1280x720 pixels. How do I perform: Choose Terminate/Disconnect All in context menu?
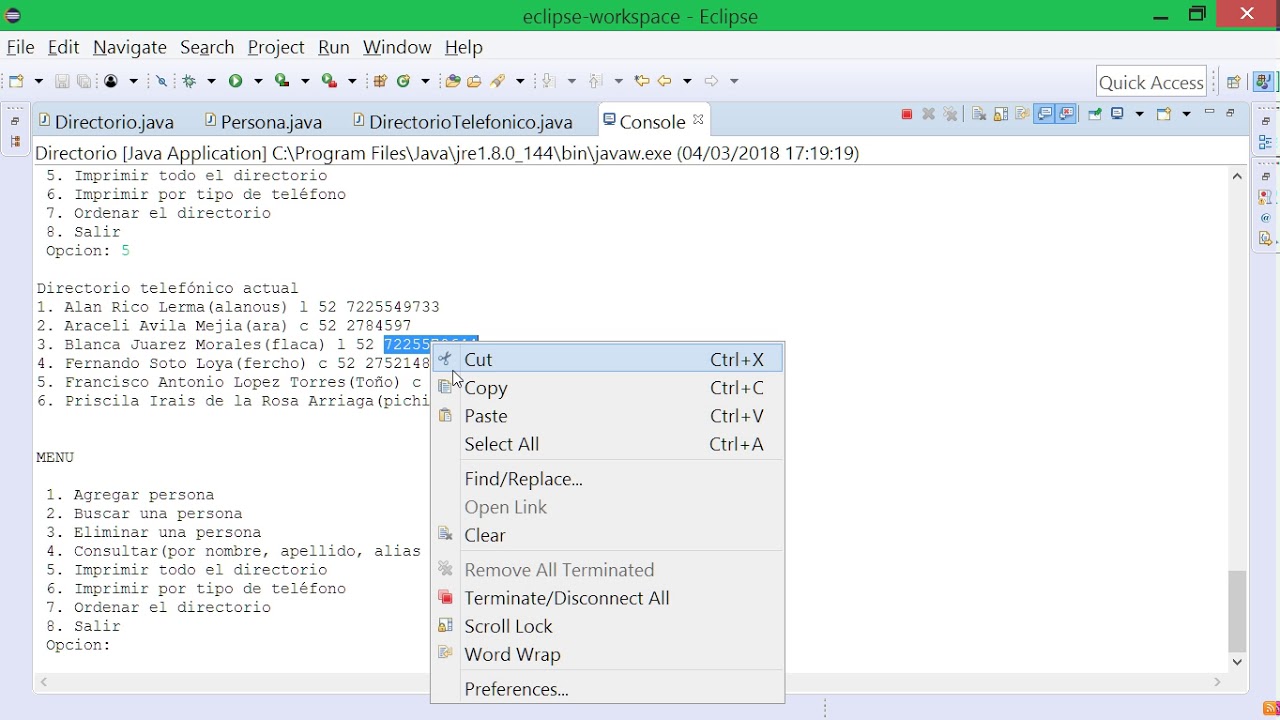(607, 598)
